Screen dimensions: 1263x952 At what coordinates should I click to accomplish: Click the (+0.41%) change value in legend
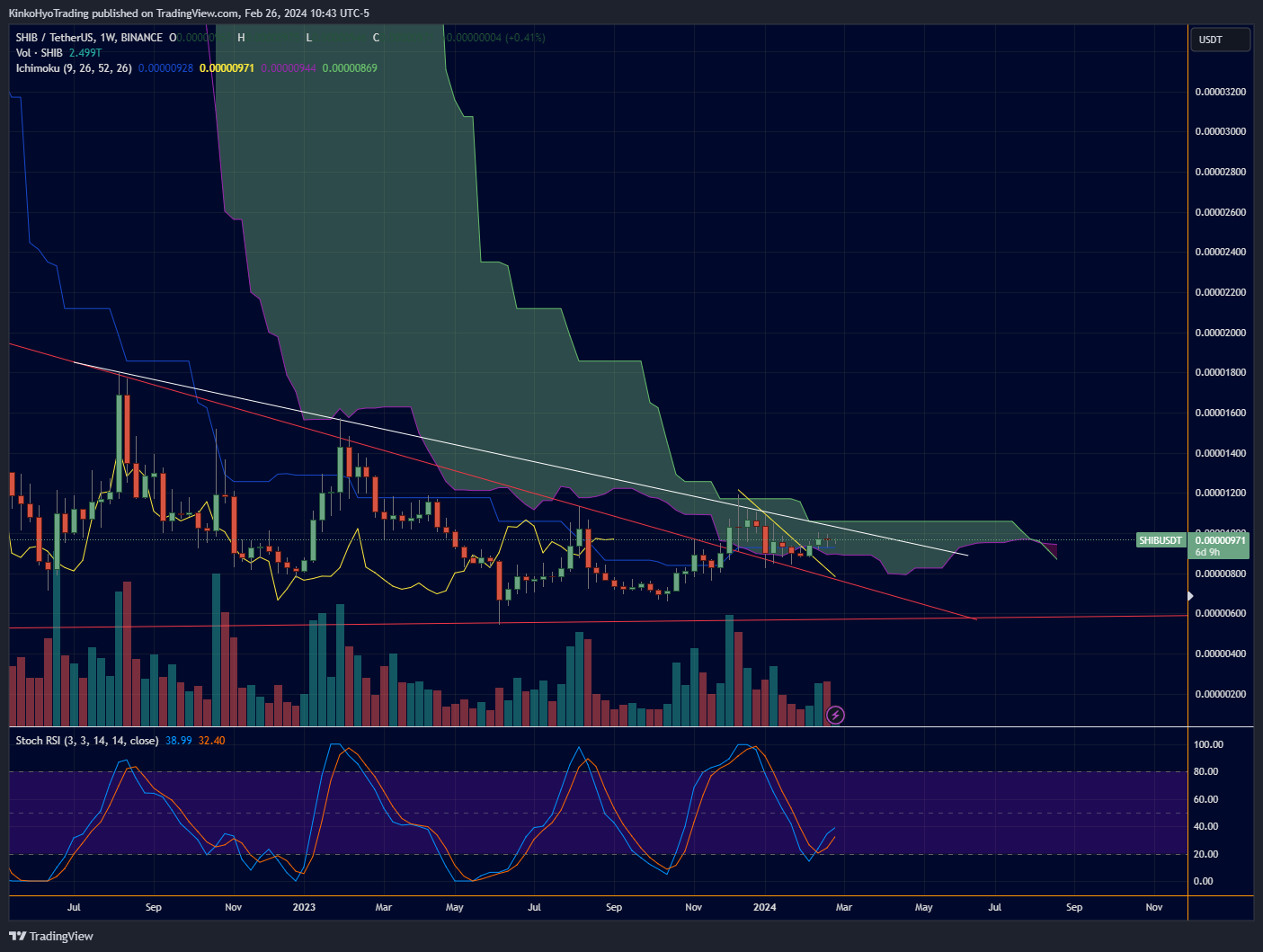[x=525, y=38]
